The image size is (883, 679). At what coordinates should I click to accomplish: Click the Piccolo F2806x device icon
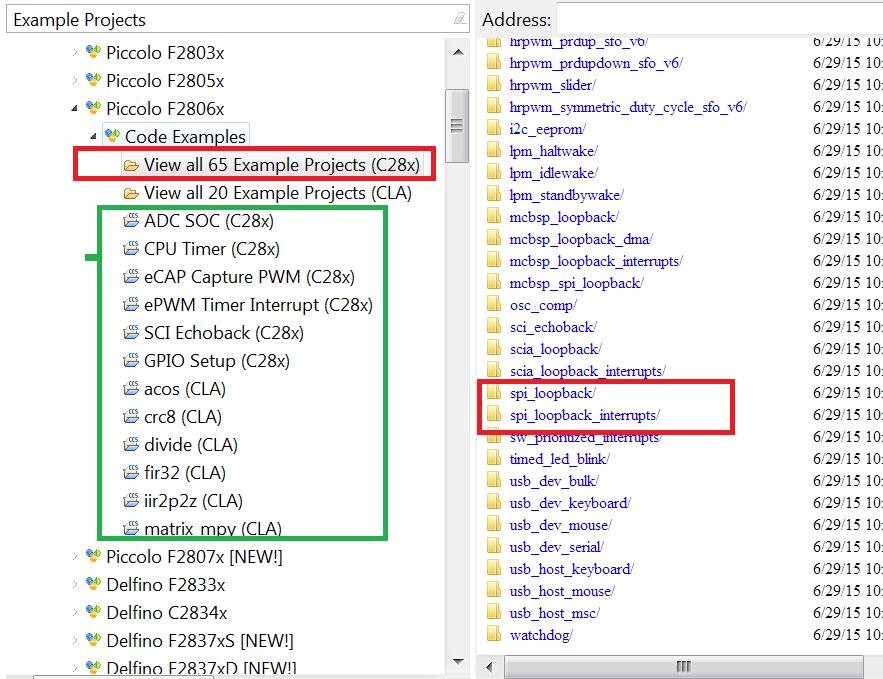point(93,108)
